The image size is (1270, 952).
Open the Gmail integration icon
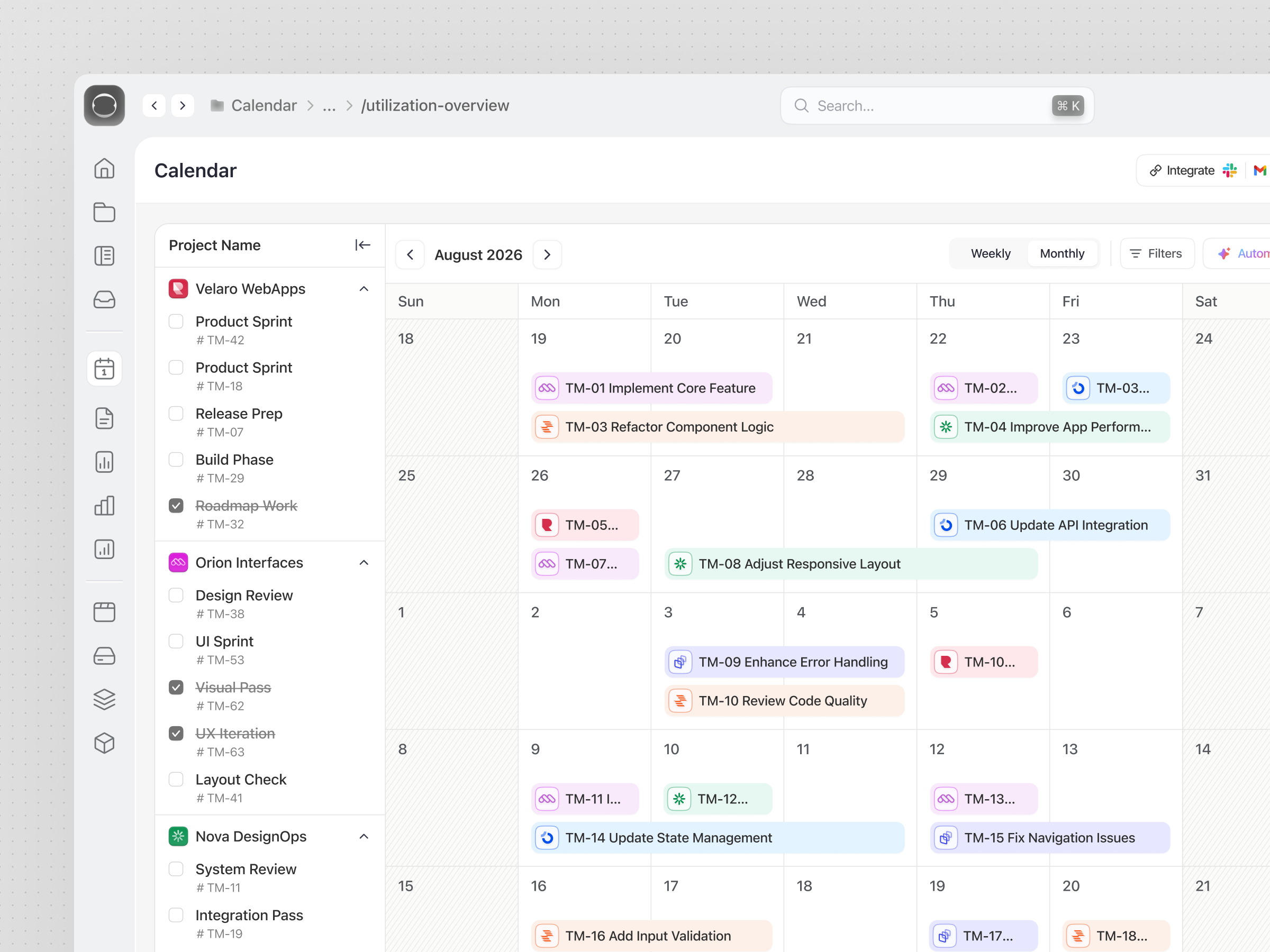click(x=1261, y=170)
